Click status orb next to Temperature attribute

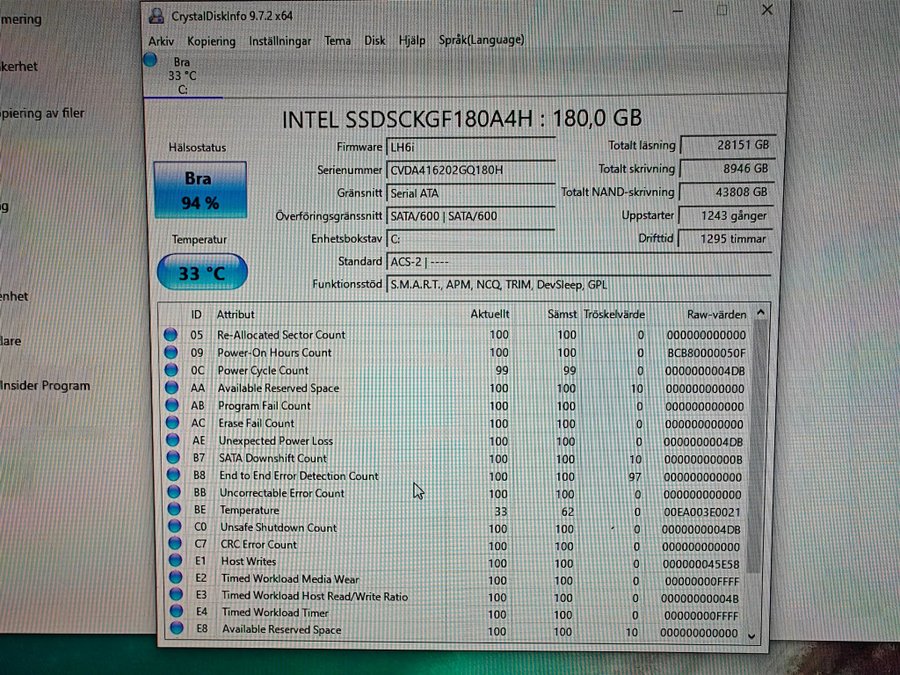point(173,510)
